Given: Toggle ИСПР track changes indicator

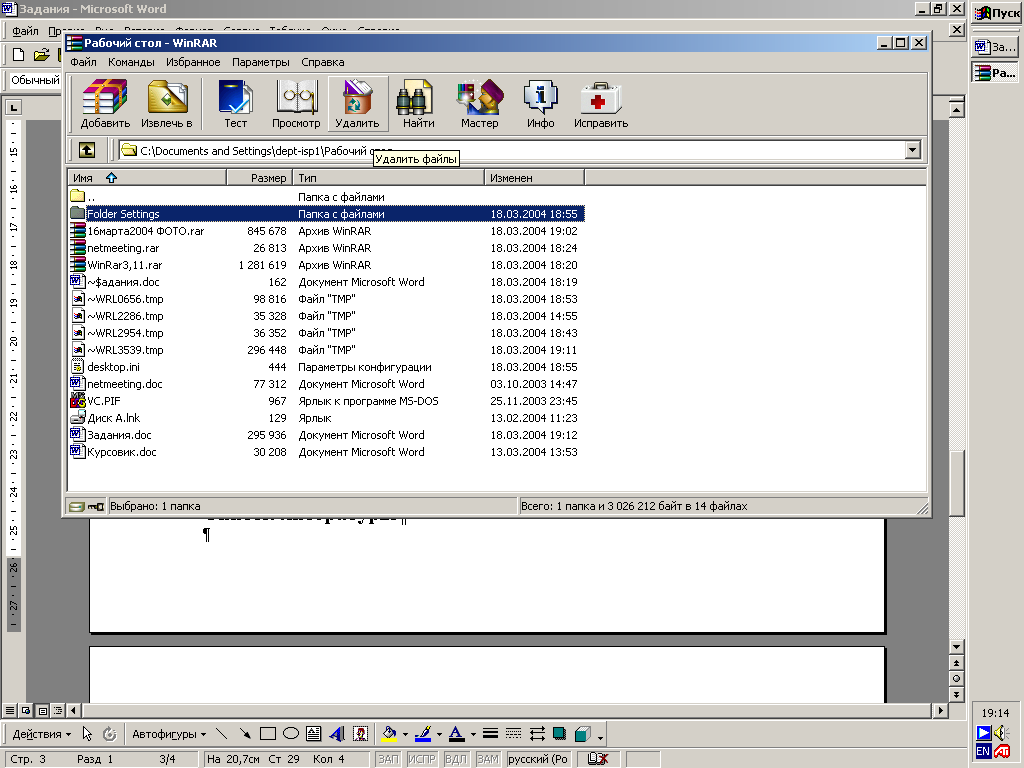Looking at the screenshot, I should [x=422, y=759].
